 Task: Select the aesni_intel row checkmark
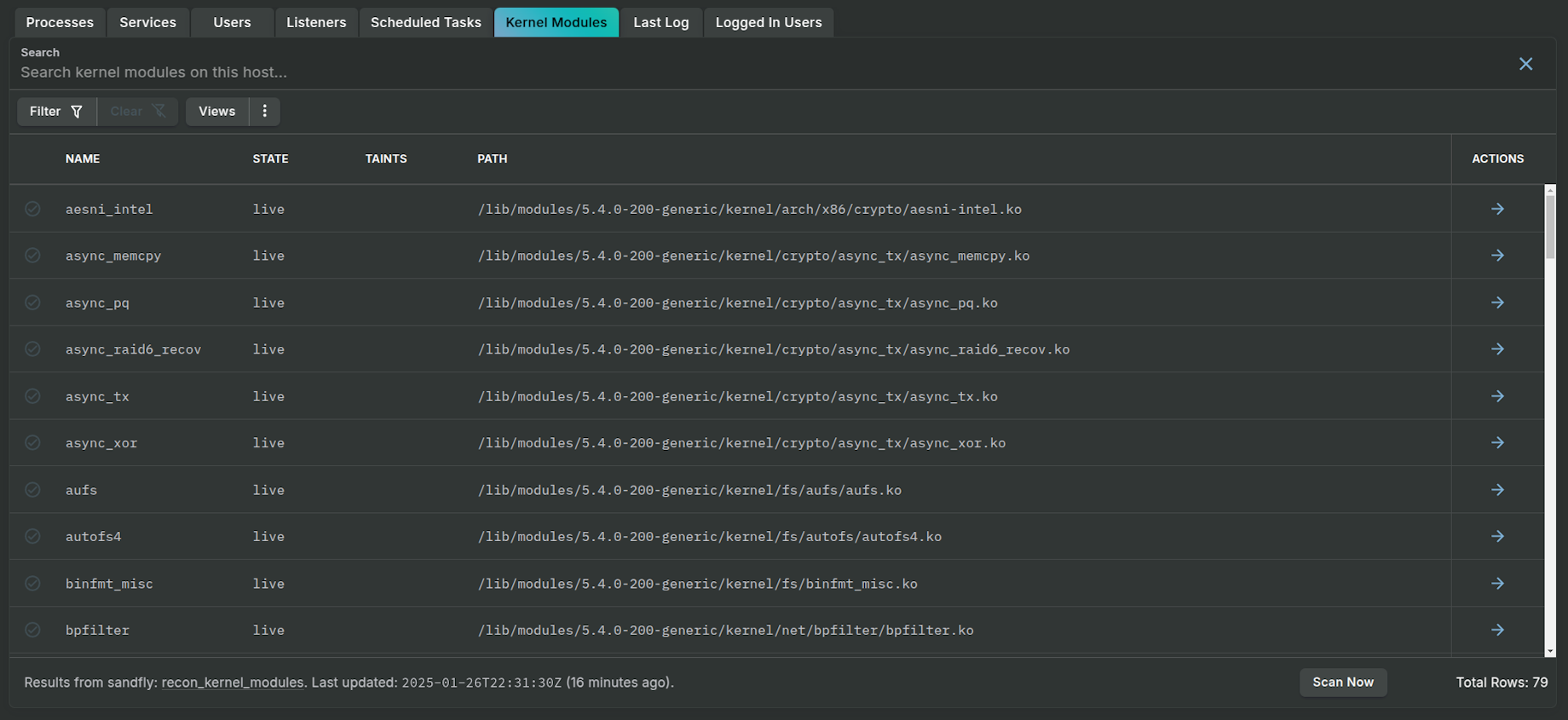32,209
